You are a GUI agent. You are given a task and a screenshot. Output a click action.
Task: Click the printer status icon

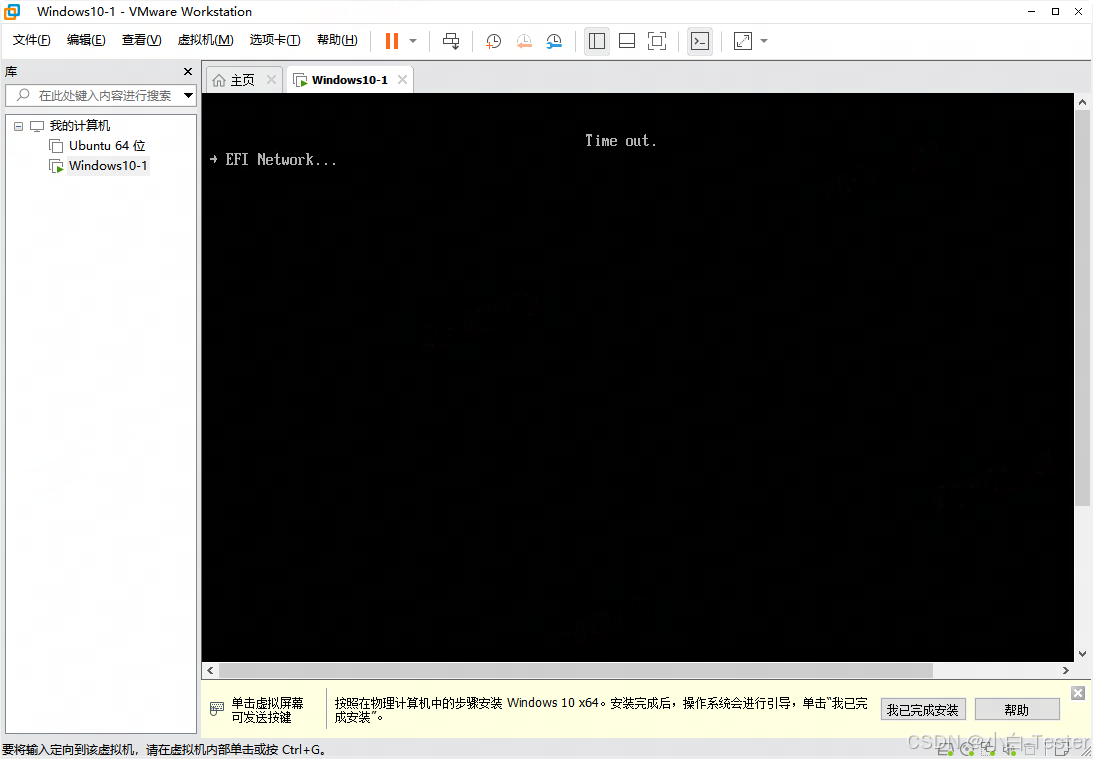tap(1028, 749)
